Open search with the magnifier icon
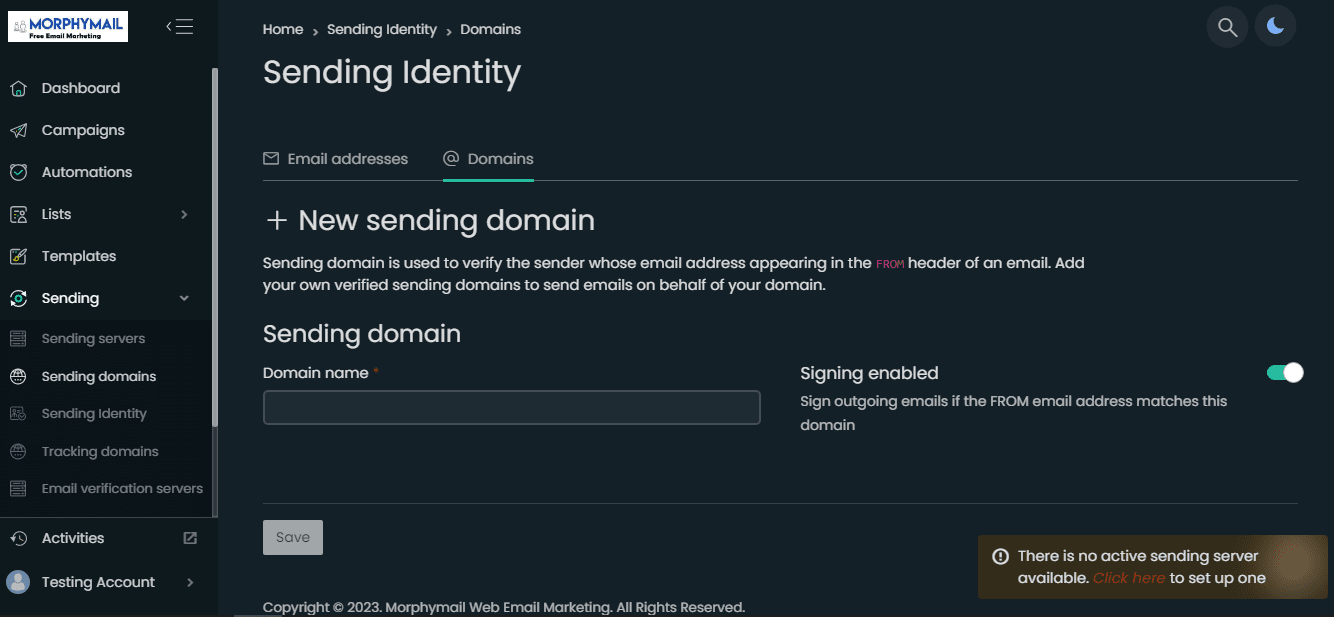 1228,27
